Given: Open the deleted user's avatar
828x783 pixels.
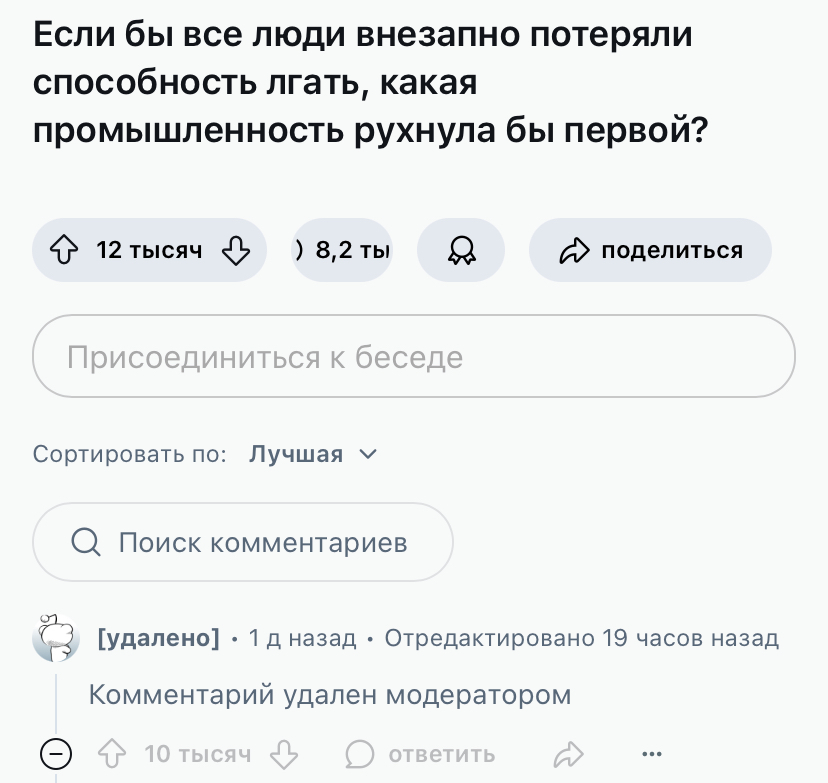Looking at the screenshot, I should [x=56, y=638].
